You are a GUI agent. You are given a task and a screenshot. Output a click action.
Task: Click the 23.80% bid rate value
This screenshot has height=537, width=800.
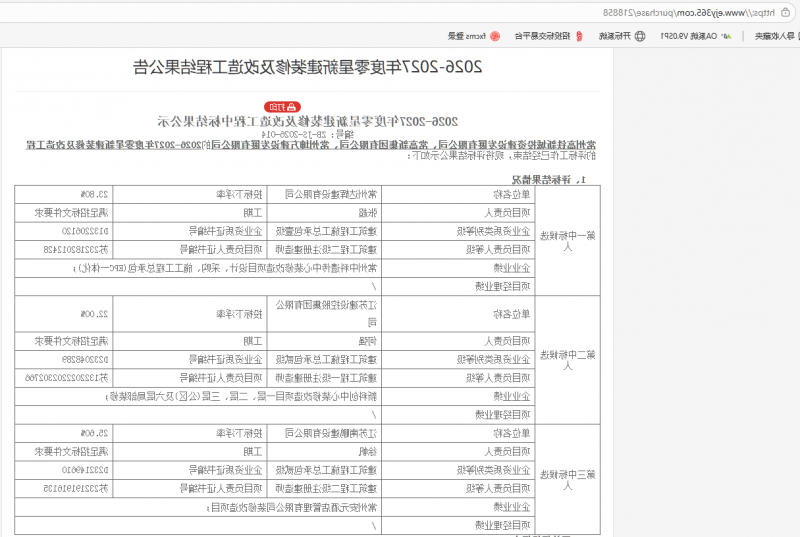pyautogui.click(x=94, y=194)
